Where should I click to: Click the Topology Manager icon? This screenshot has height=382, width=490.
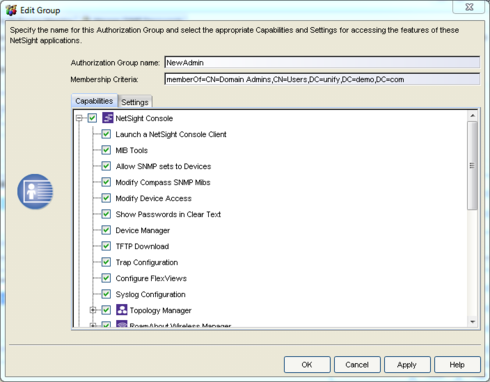coord(121,310)
